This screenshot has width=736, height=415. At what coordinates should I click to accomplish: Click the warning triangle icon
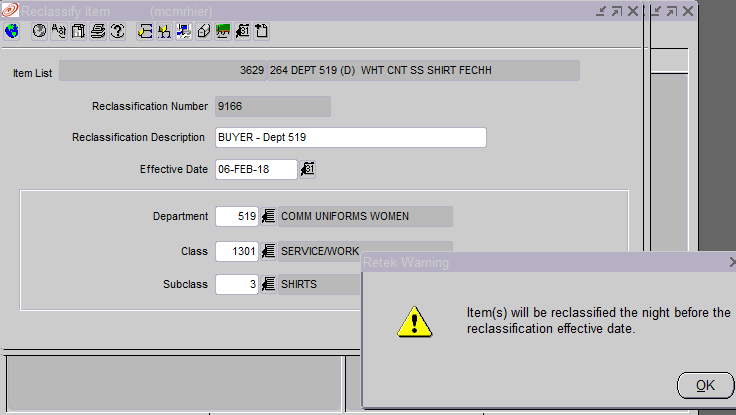click(414, 322)
